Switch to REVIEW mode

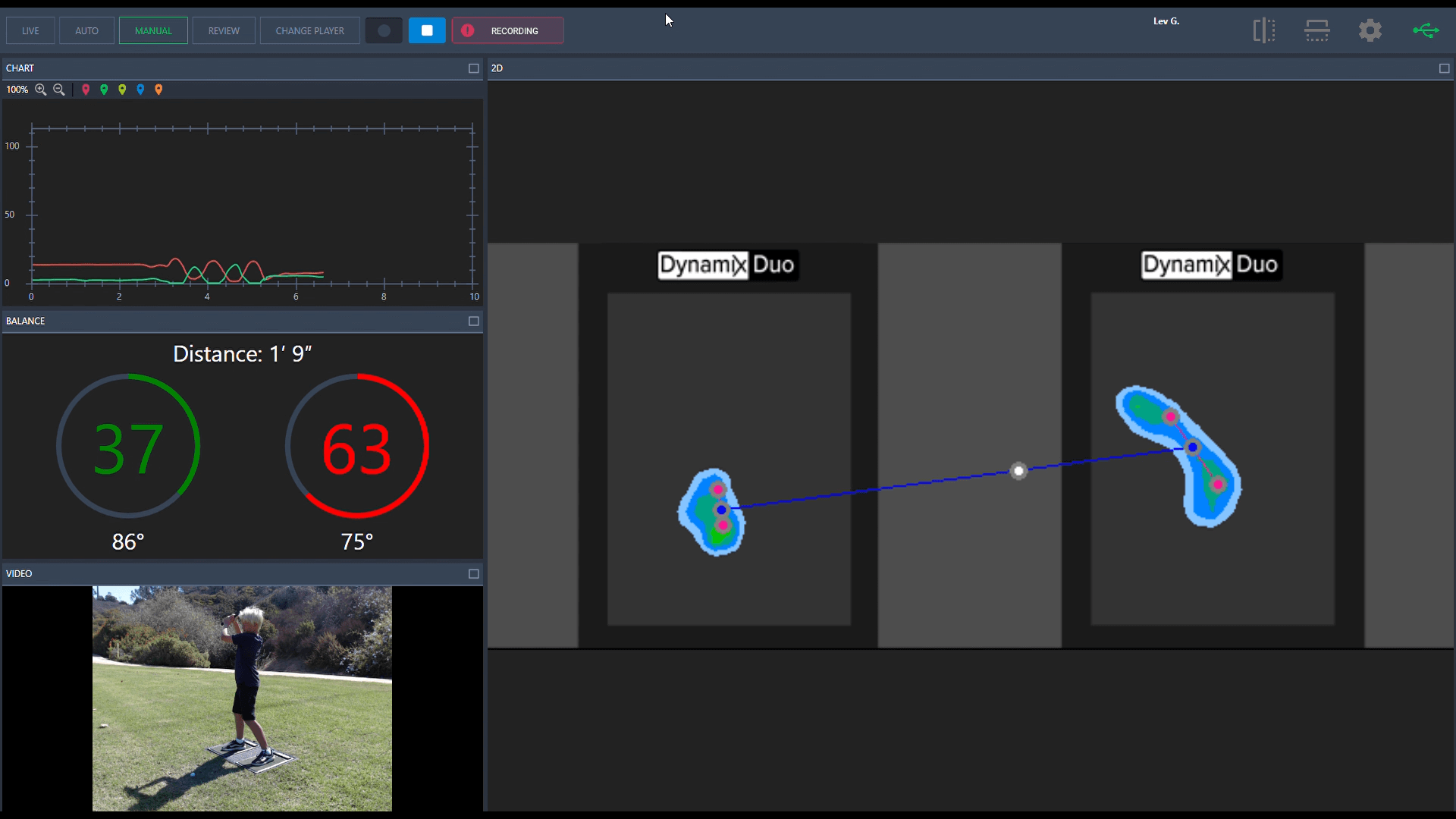(x=224, y=30)
